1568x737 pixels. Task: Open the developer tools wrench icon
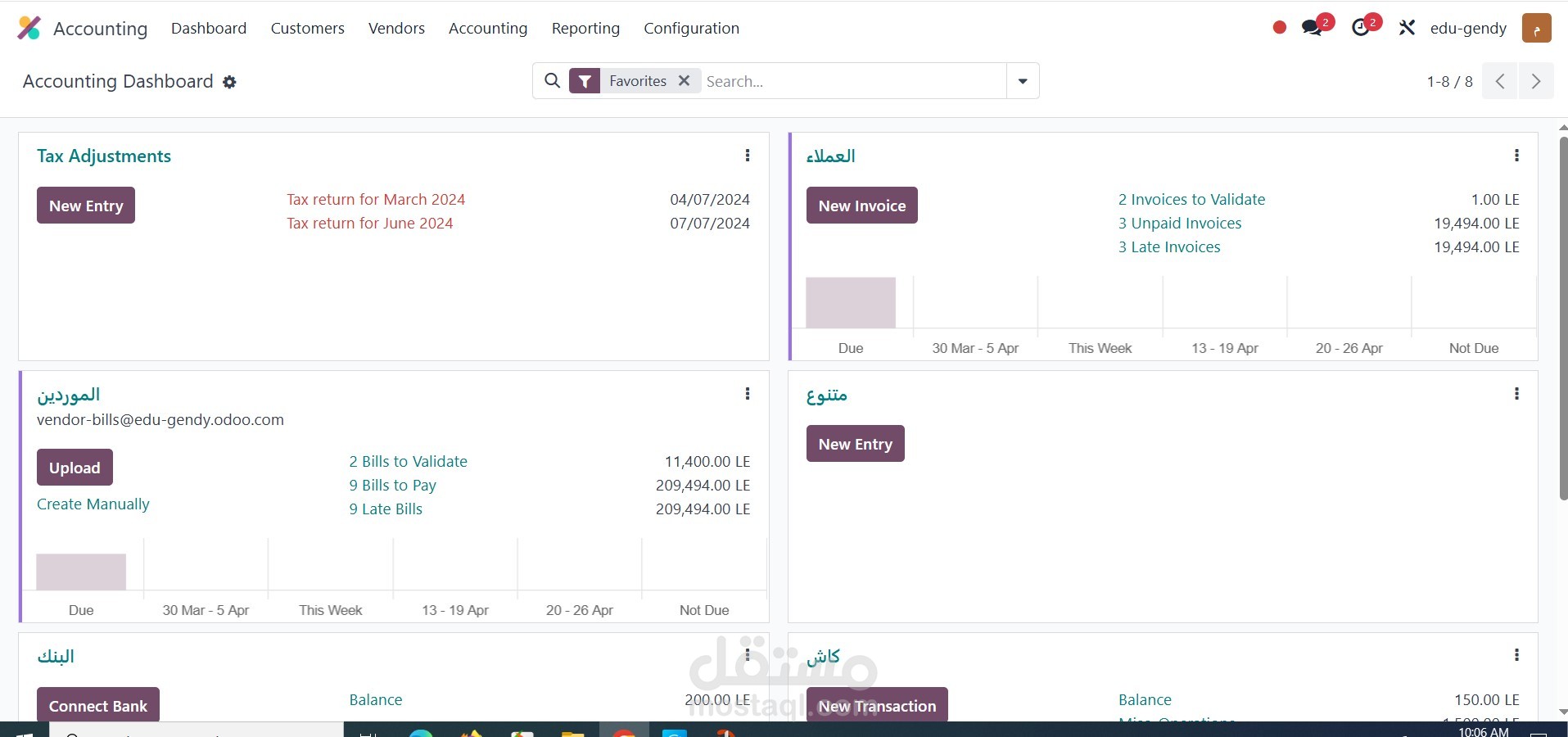1407,28
